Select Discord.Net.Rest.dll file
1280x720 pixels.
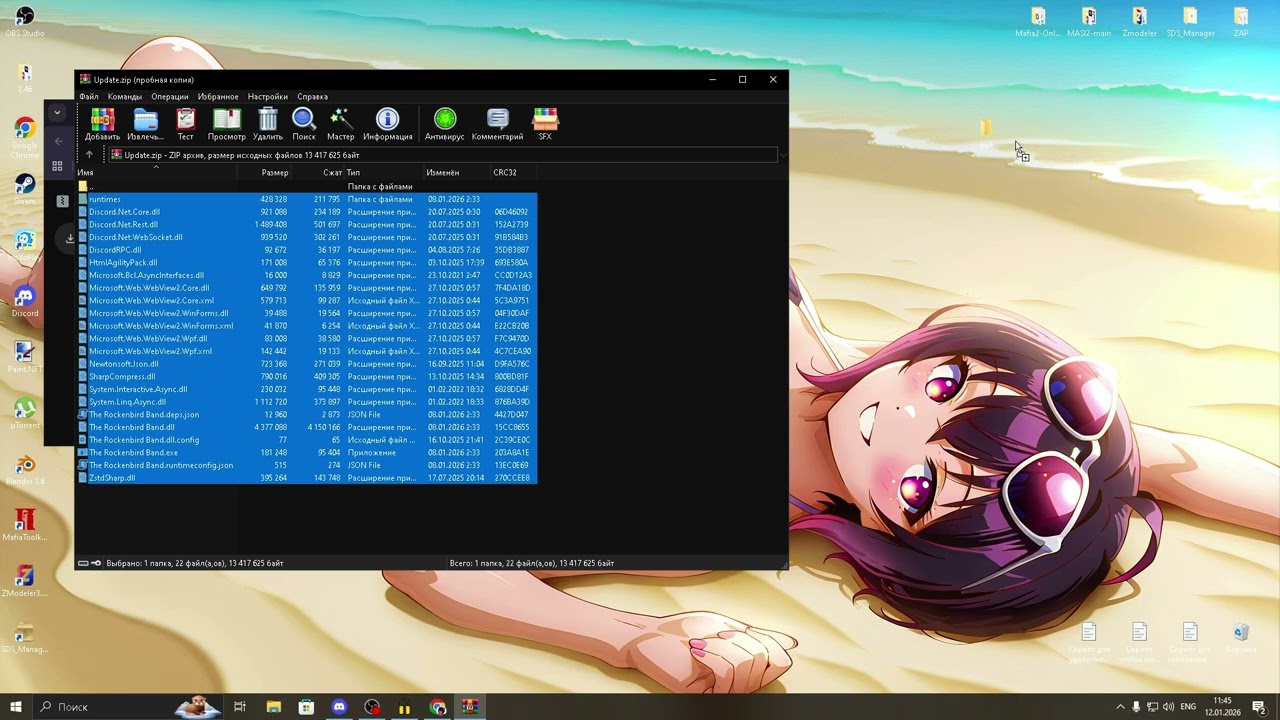click(307, 225)
